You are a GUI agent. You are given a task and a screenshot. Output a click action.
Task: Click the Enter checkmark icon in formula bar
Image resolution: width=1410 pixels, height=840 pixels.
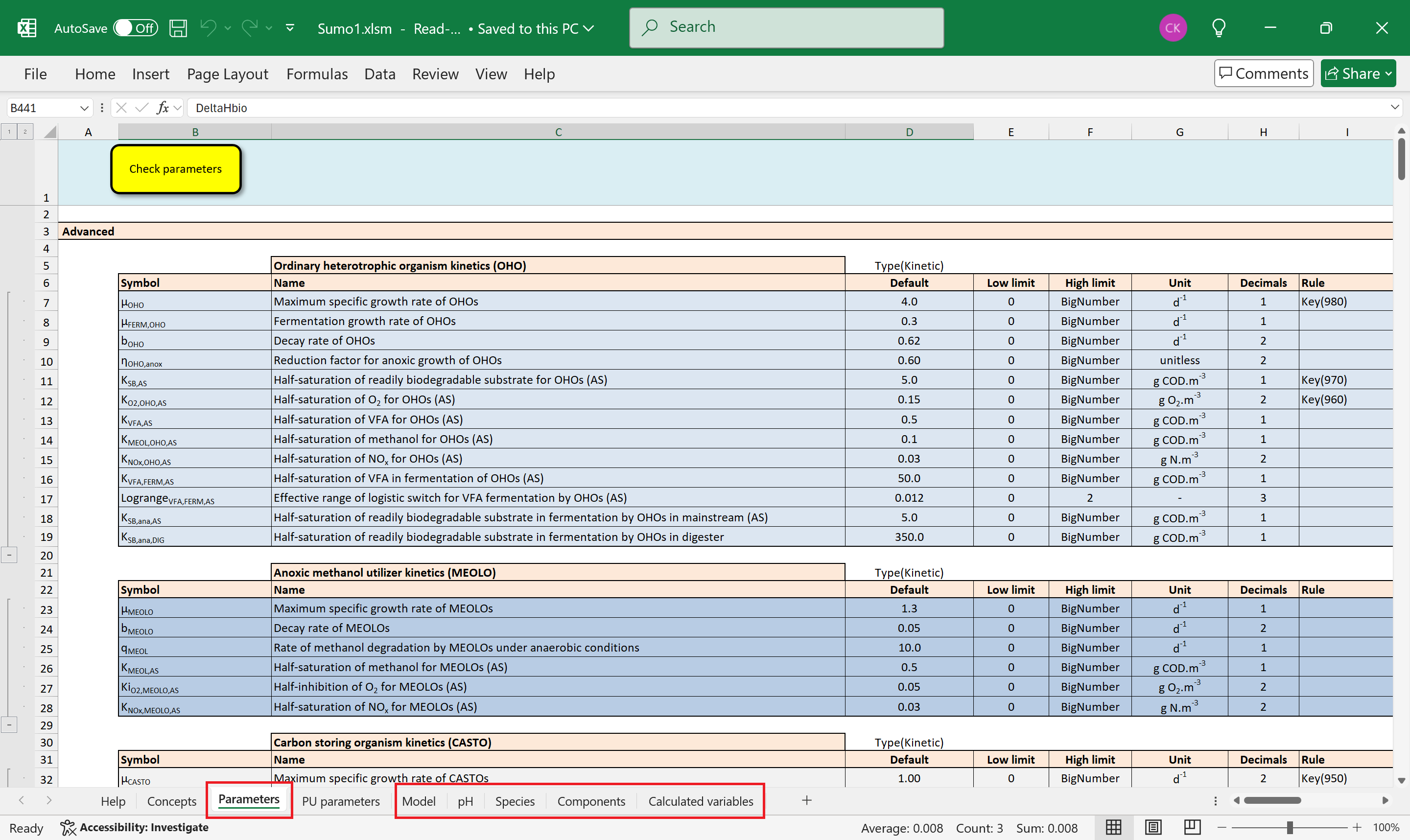[x=141, y=108]
